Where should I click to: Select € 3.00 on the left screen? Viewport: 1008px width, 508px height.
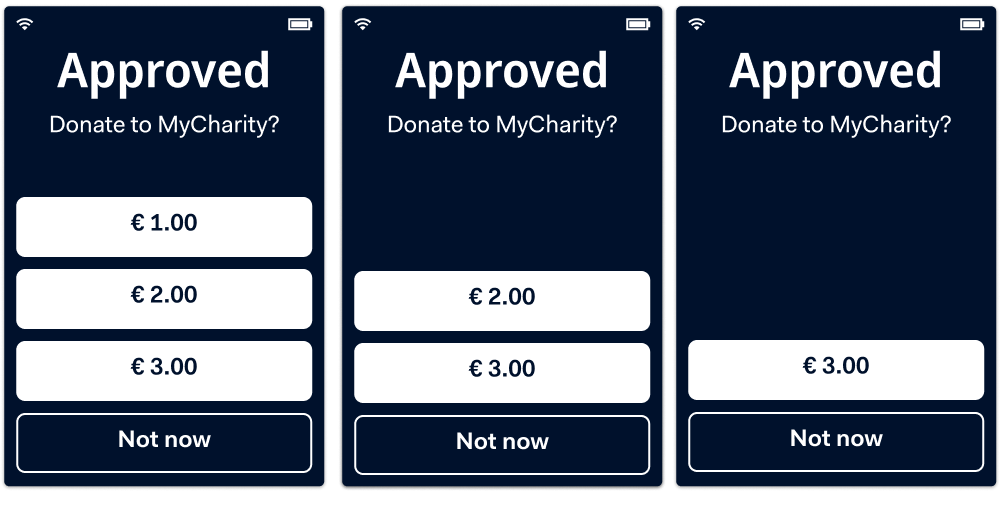(x=164, y=371)
